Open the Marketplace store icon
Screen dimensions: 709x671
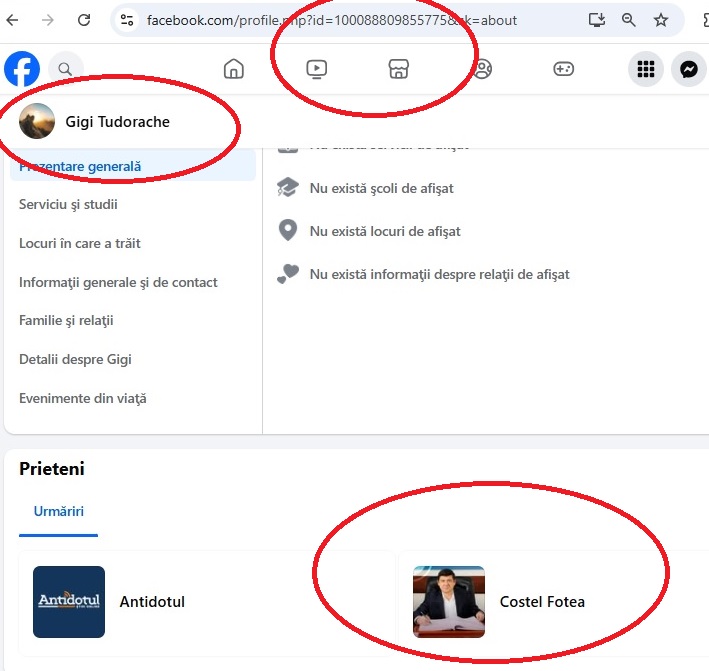tap(399, 69)
